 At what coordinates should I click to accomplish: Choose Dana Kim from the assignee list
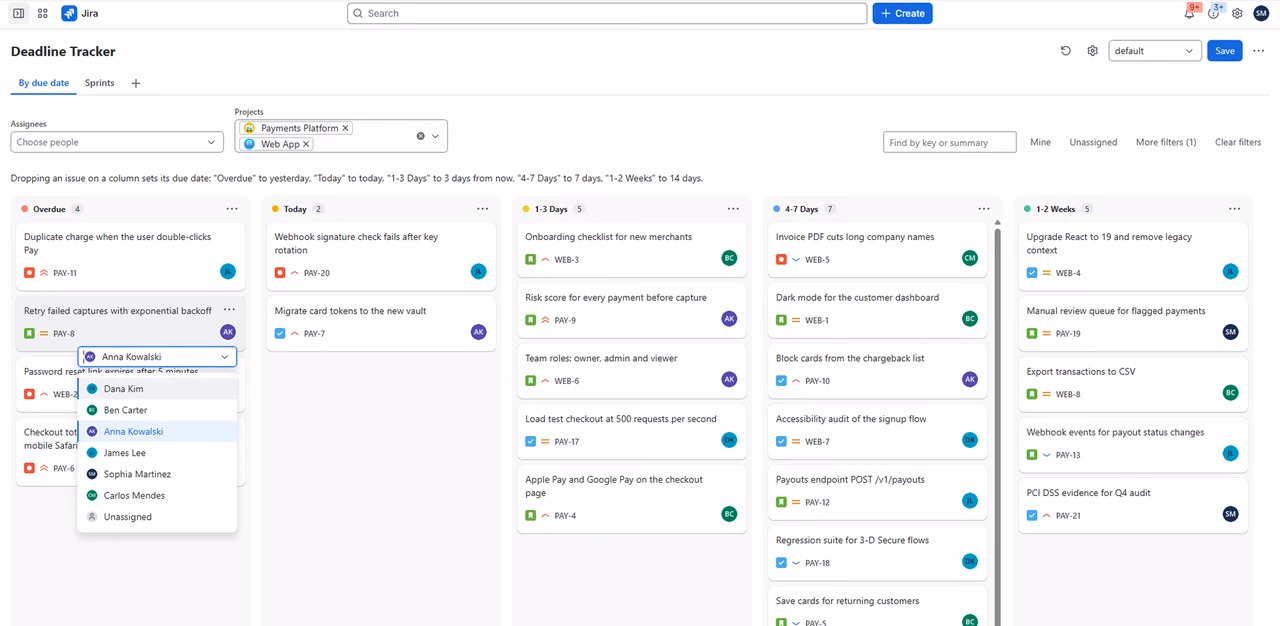(x=158, y=389)
